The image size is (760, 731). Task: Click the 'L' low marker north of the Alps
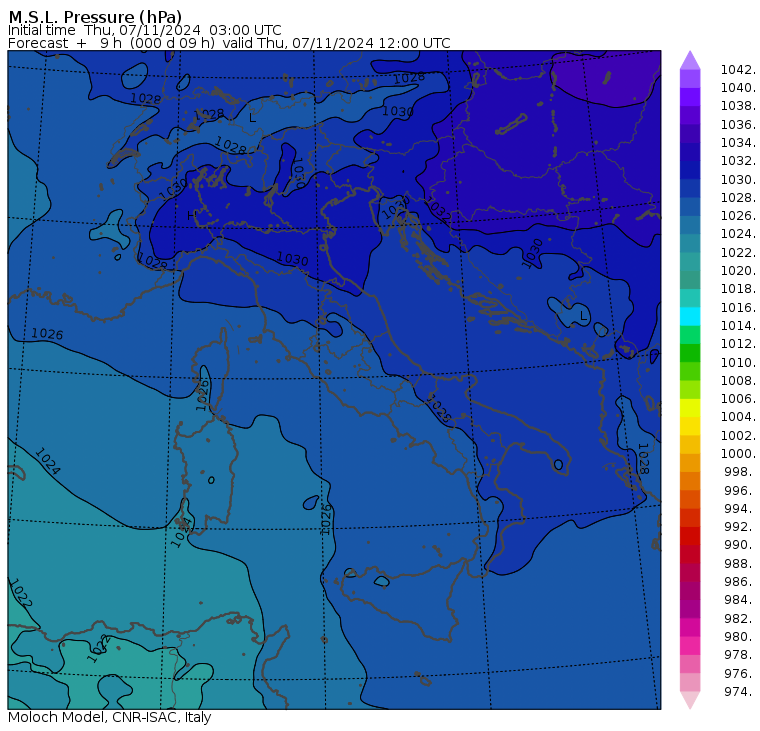pos(252,118)
